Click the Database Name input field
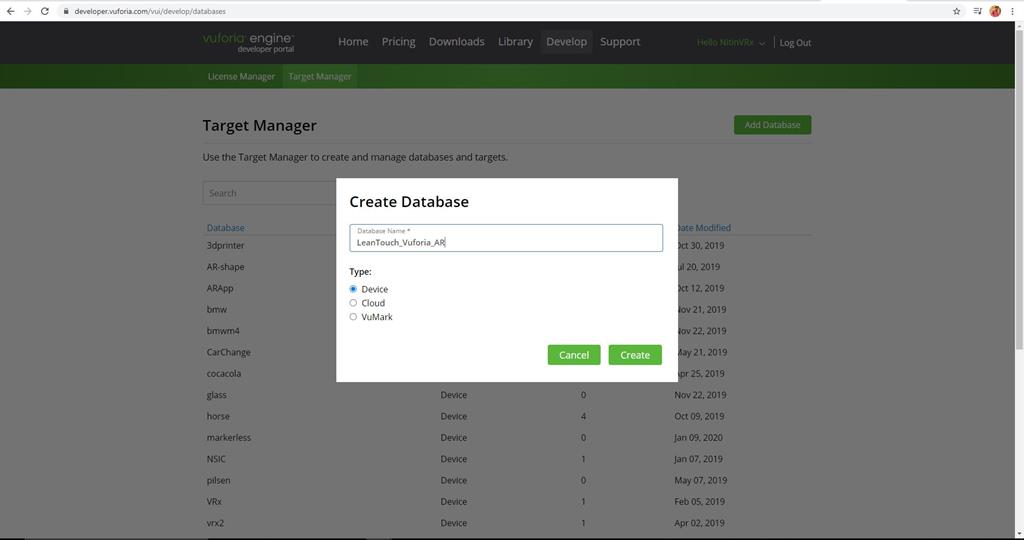1024x540 pixels. point(506,238)
